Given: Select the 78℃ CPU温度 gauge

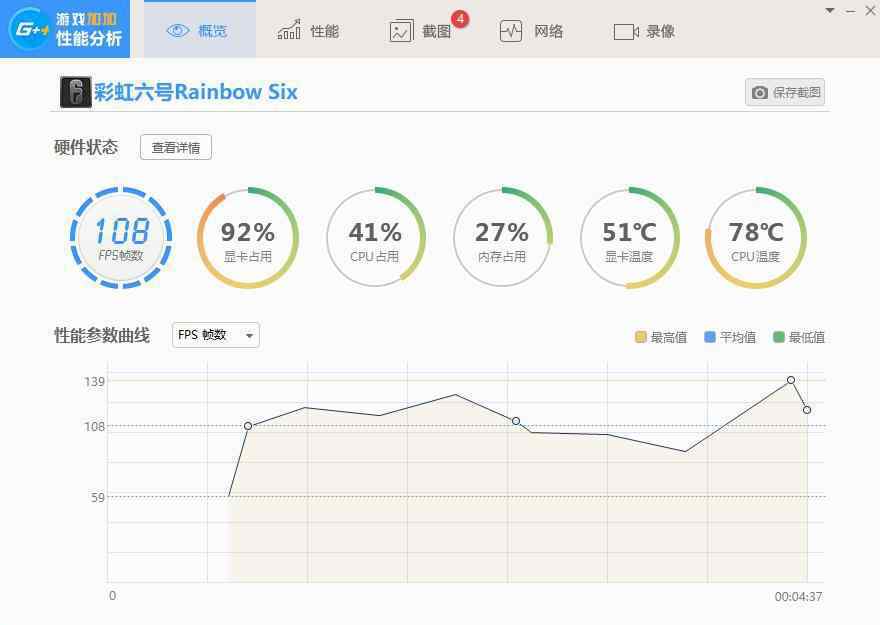Looking at the screenshot, I should pos(755,238).
